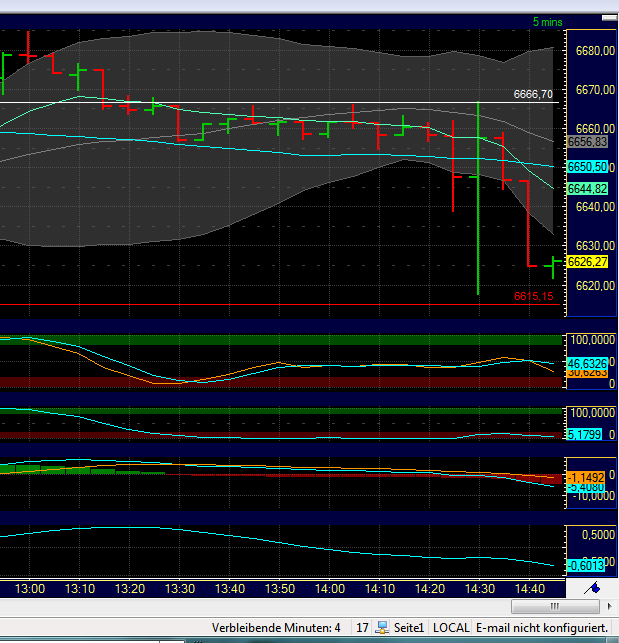This screenshot has width=619, height=643.
Task: Click the orange -1,1492 indicator value
Action: pos(586,477)
